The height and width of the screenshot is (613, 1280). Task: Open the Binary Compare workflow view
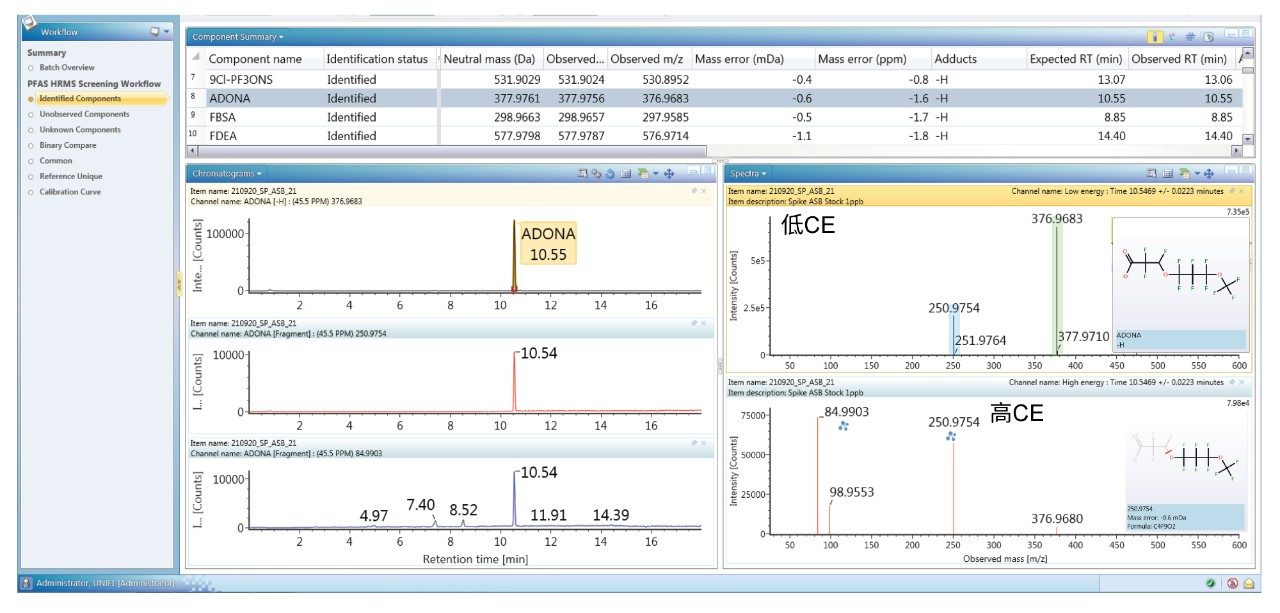click(68, 145)
